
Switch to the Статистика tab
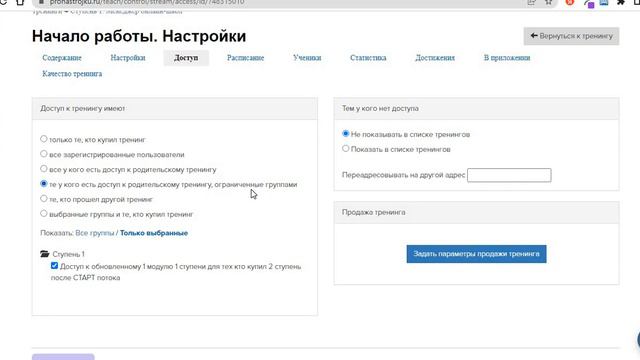[368, 58]
